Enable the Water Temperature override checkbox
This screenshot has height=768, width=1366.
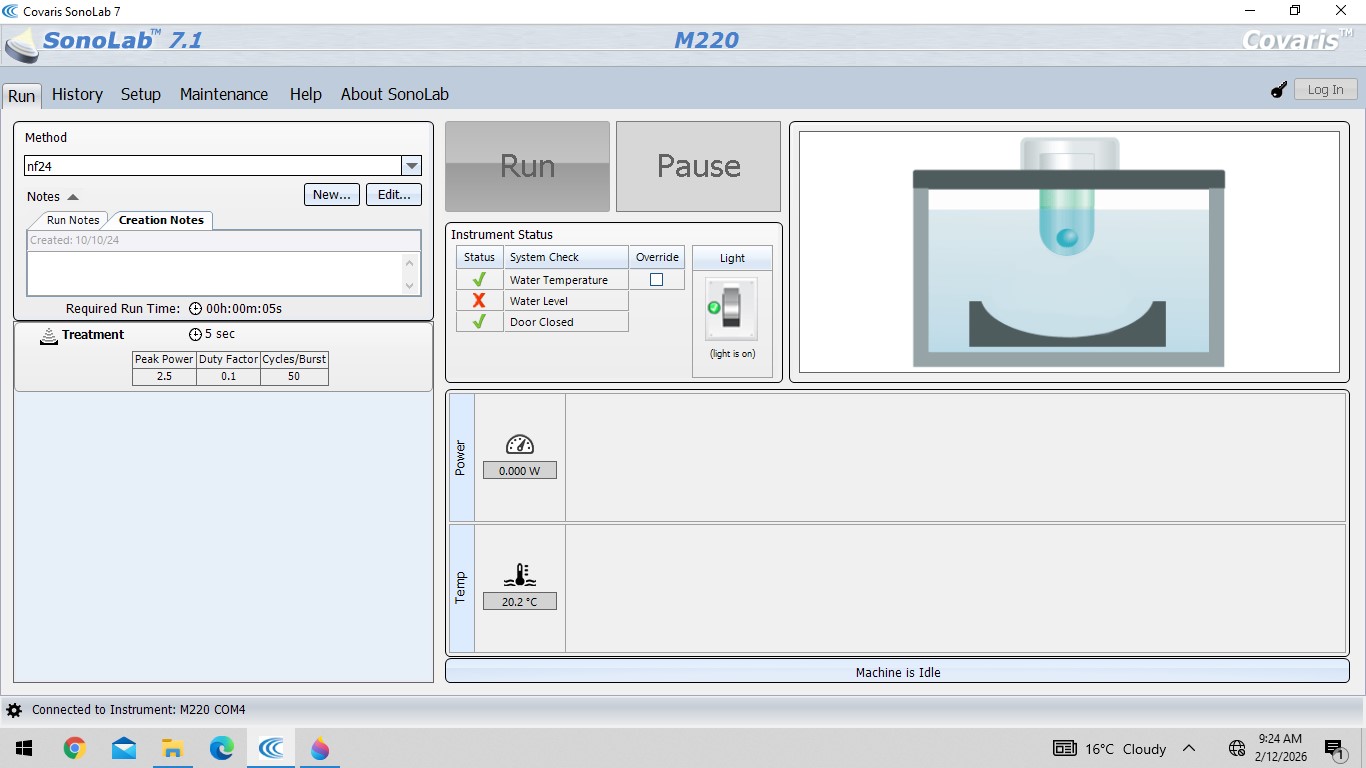tap(657, 279)
